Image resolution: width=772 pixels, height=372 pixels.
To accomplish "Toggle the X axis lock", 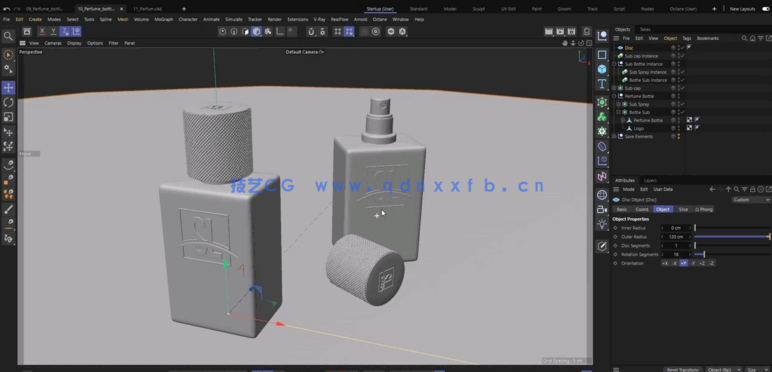I will pyautogui.click(x=42, y=31).
